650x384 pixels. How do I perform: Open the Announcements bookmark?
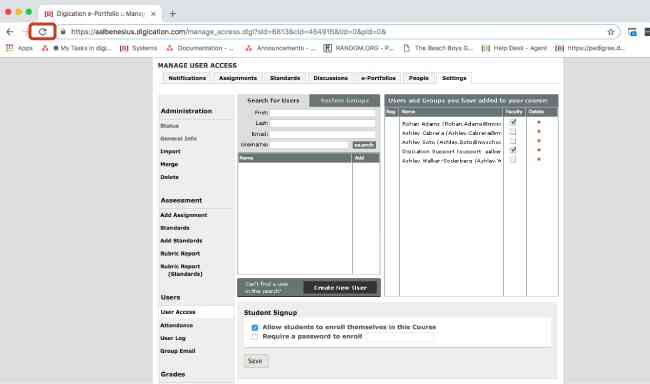point(280,48)
